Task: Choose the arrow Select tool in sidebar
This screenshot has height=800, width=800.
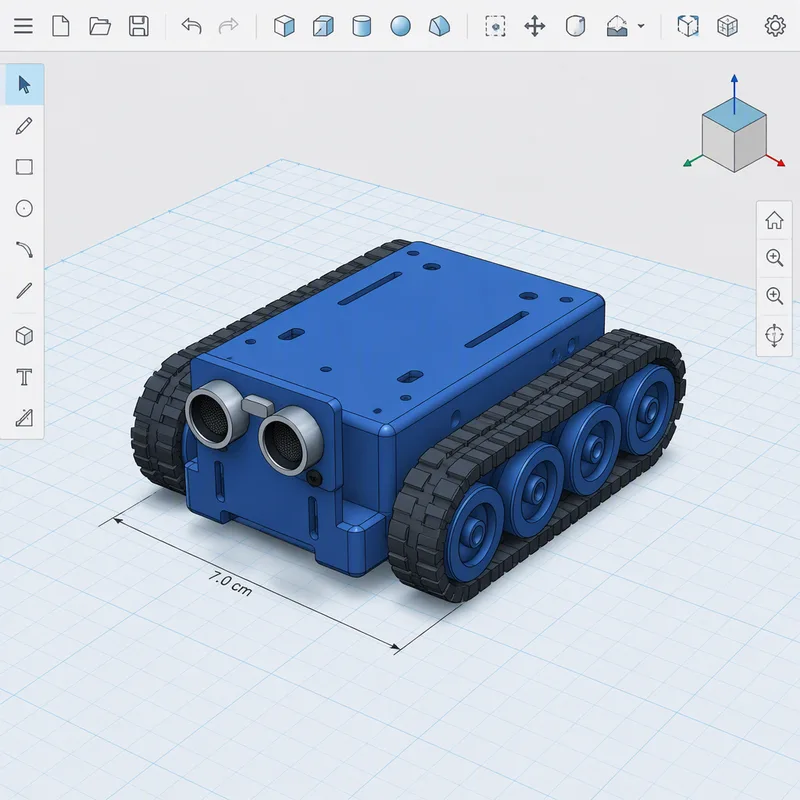Action: (x=24, y=85)
